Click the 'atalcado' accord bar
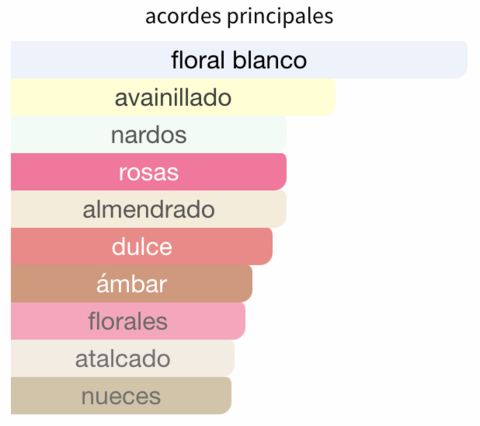 tap(123, 359)
